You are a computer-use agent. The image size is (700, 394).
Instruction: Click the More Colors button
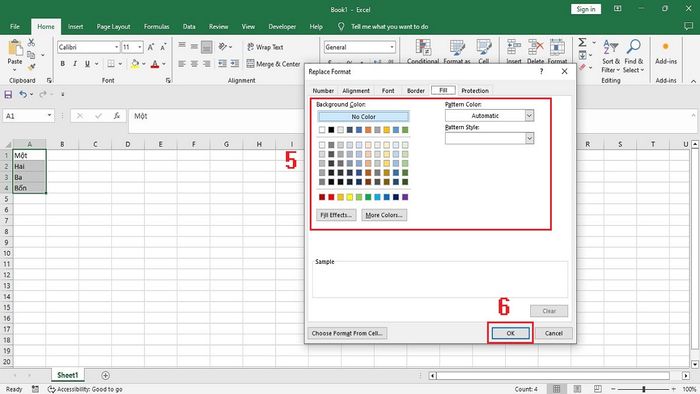384,215
